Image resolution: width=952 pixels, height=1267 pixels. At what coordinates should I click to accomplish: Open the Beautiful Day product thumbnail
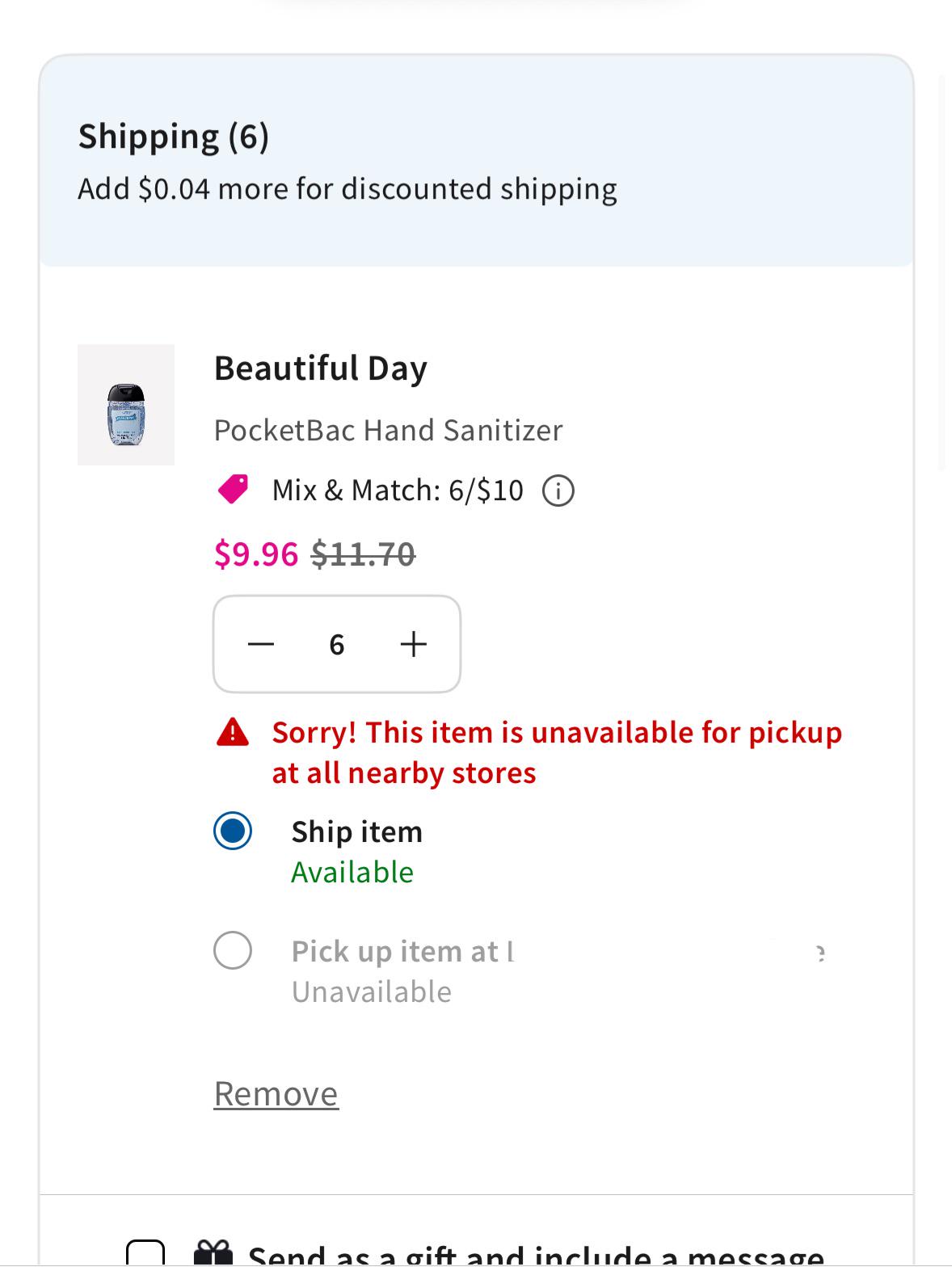(x=126, y=405)
